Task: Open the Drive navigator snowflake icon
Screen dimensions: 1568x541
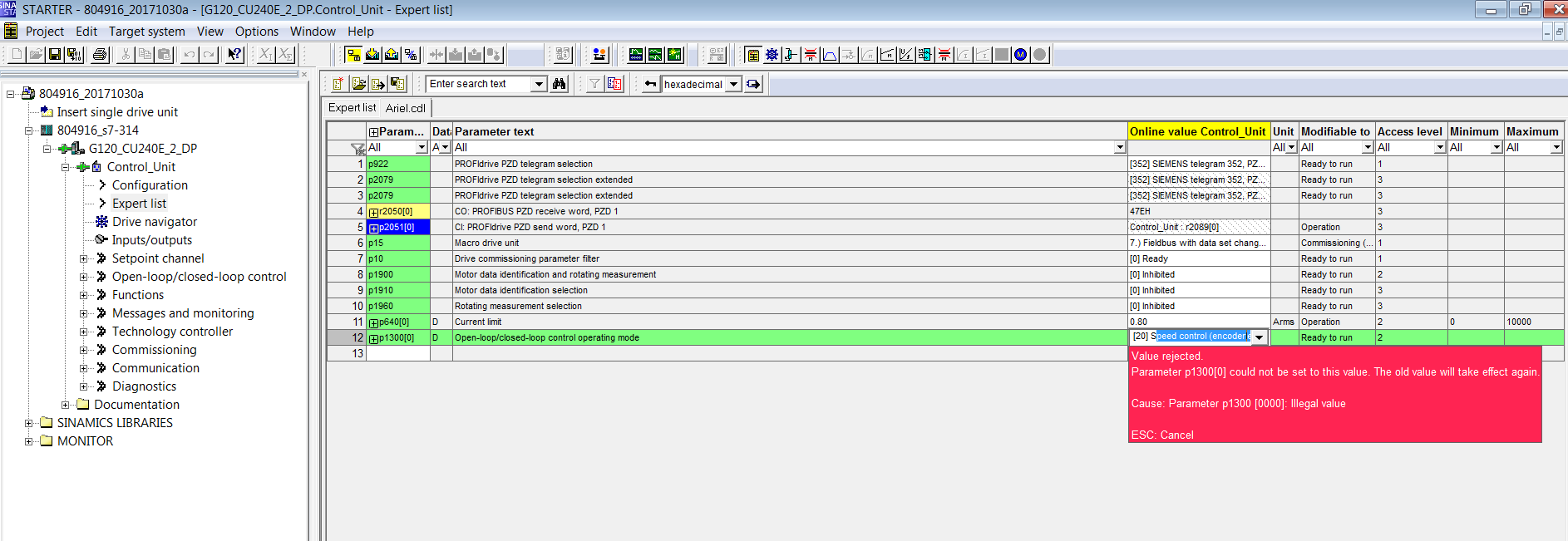Action: pyautogui.click(x=772, y=55)
